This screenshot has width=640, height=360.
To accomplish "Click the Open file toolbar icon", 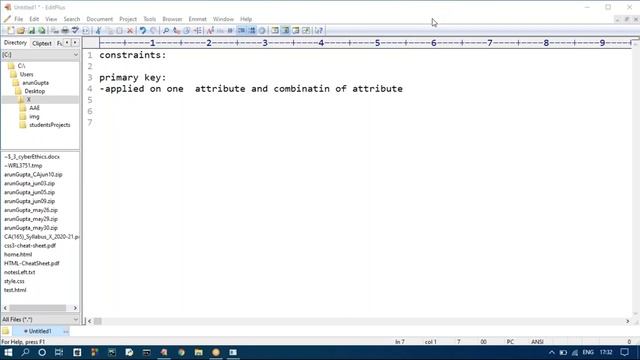I will pyautogui.click(x=21, y=31).
